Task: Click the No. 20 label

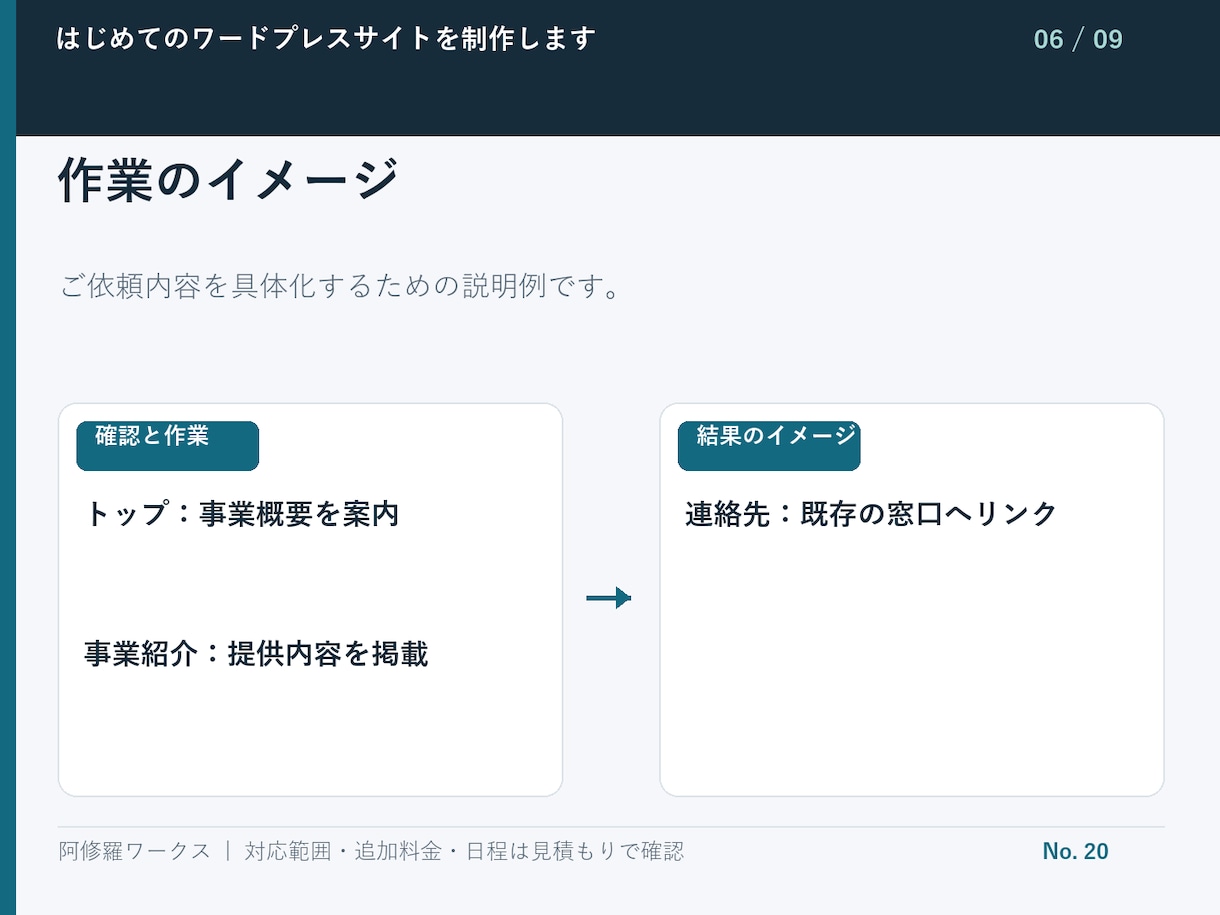Action: click(1075, 851)
